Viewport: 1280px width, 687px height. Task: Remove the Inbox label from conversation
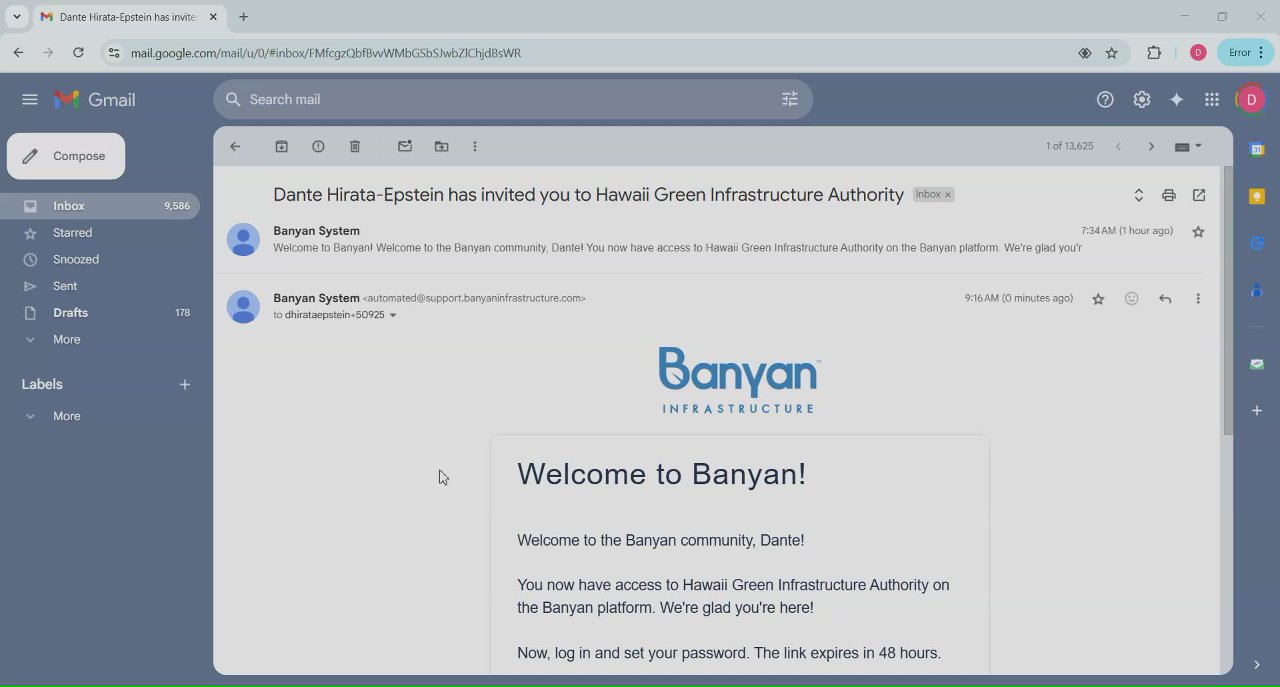[x=948, y=195]
